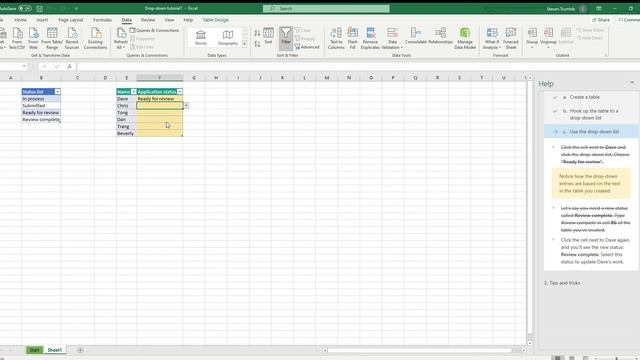Open the Review ribbon tab

point(148,20)
